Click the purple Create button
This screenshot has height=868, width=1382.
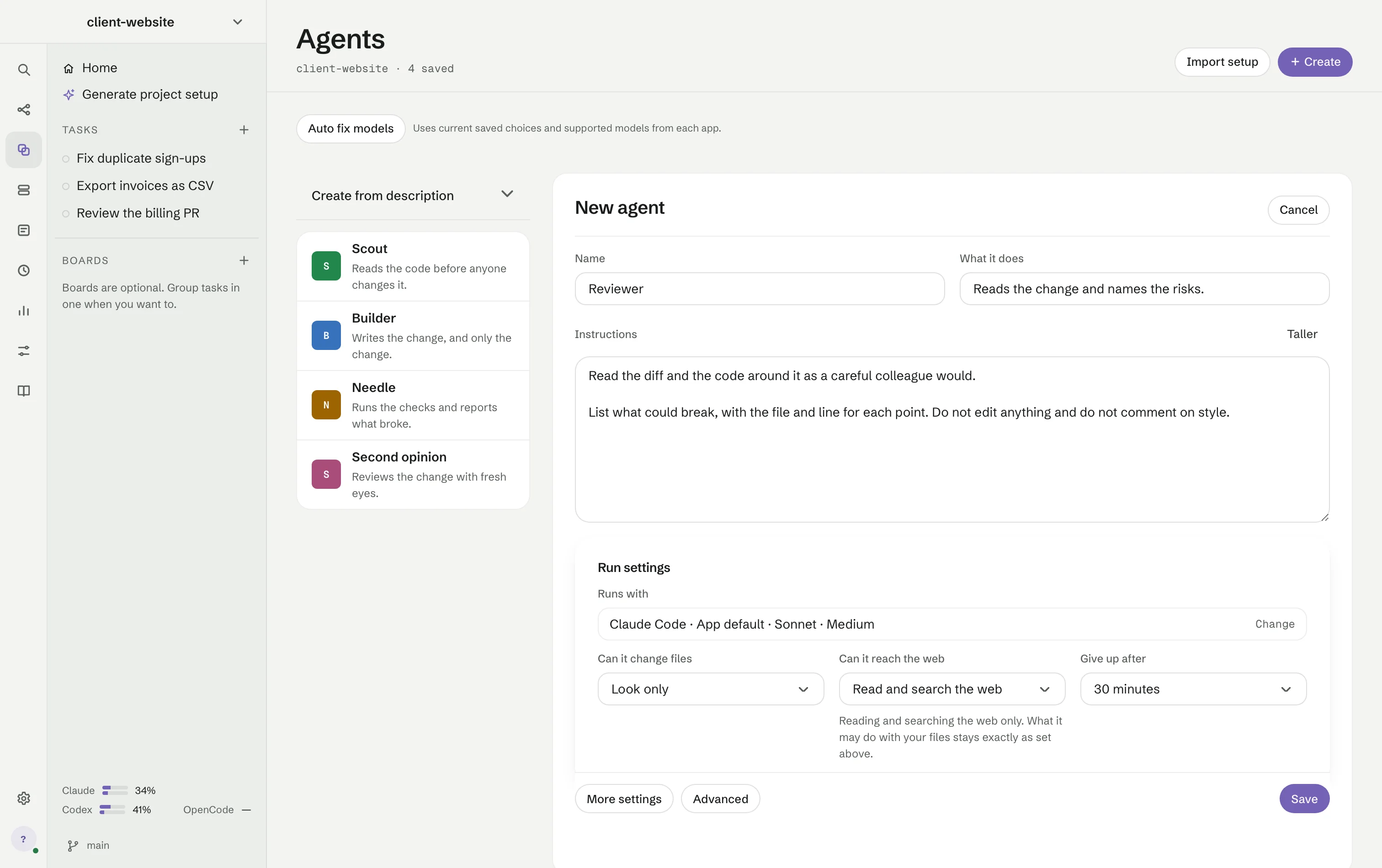coord(1315,62)
